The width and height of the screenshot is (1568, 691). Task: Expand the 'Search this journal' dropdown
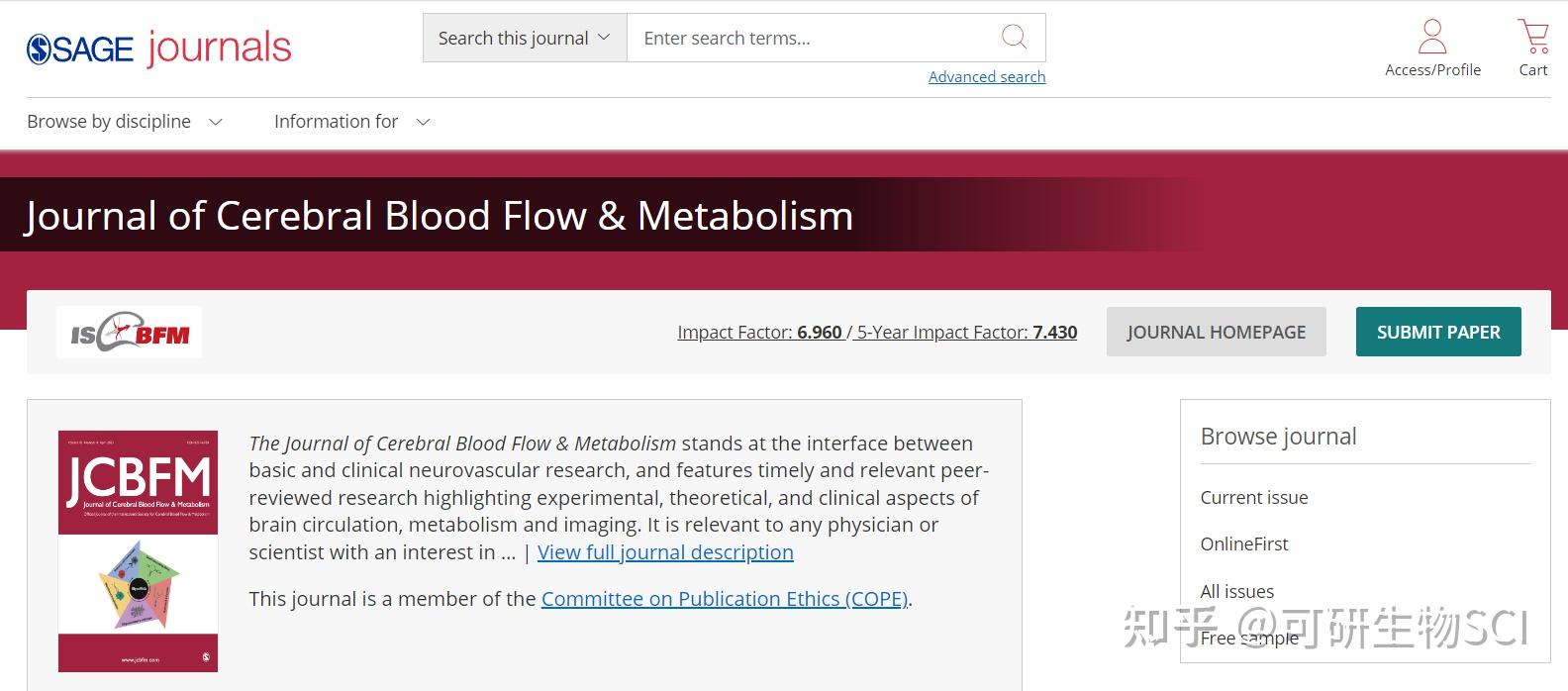pyautogui.click(x=524, y=39)
